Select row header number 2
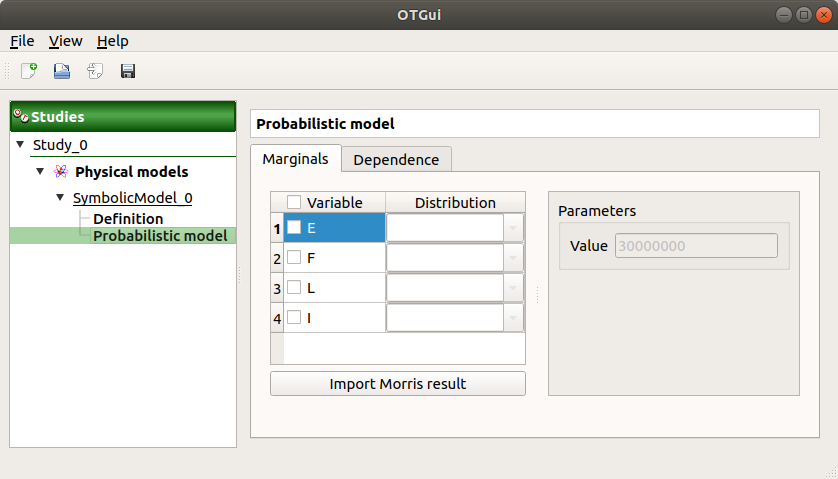 [x=277, y=259]
